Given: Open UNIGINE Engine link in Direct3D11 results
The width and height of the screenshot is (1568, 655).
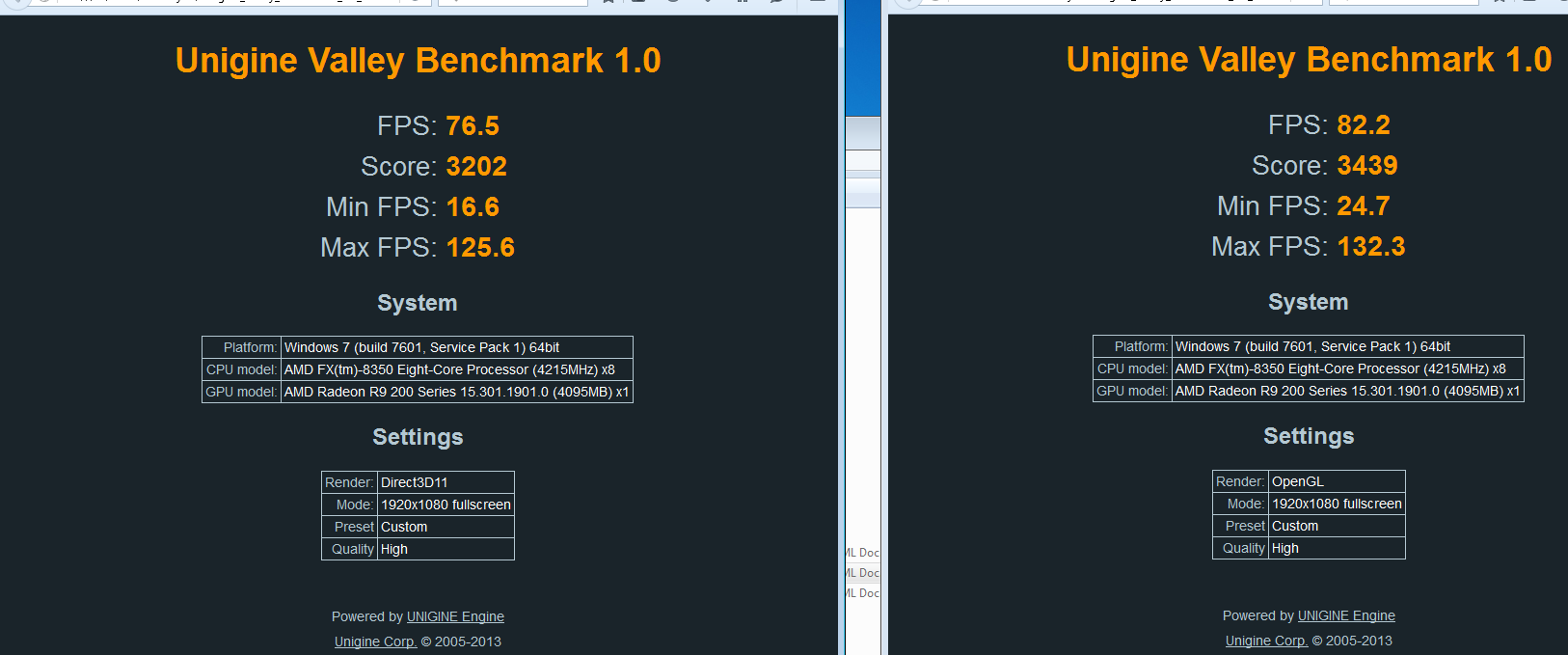Looking at the screenshot, I should click(455, 616).
